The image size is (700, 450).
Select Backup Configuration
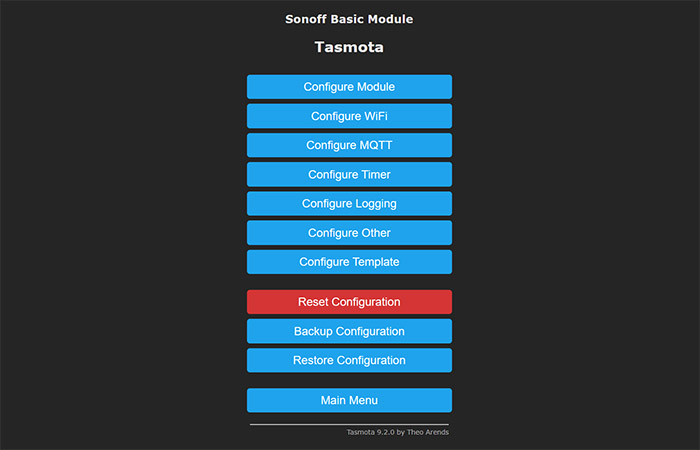(349, 331)
